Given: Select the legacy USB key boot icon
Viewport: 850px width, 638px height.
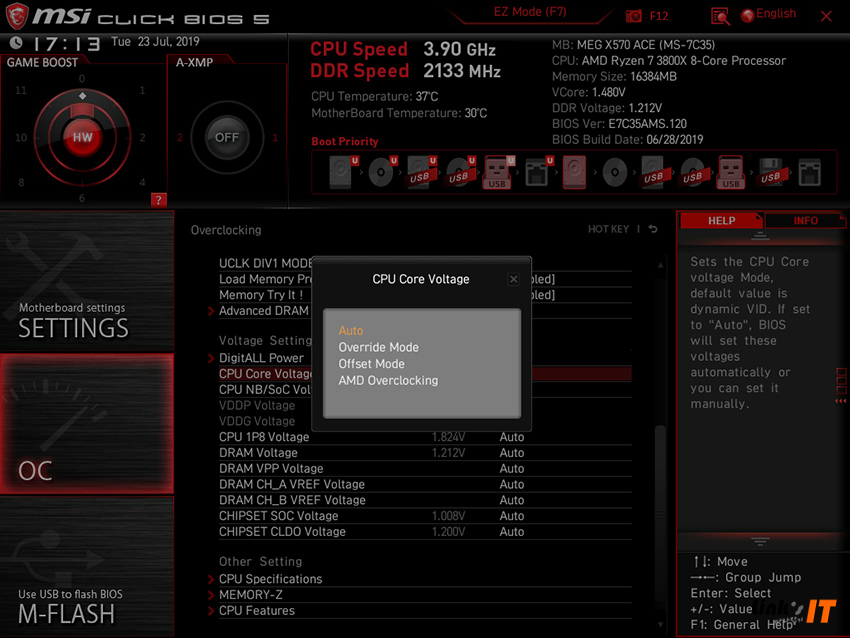Looking at the screenshot, I should [x=731, y=172].
